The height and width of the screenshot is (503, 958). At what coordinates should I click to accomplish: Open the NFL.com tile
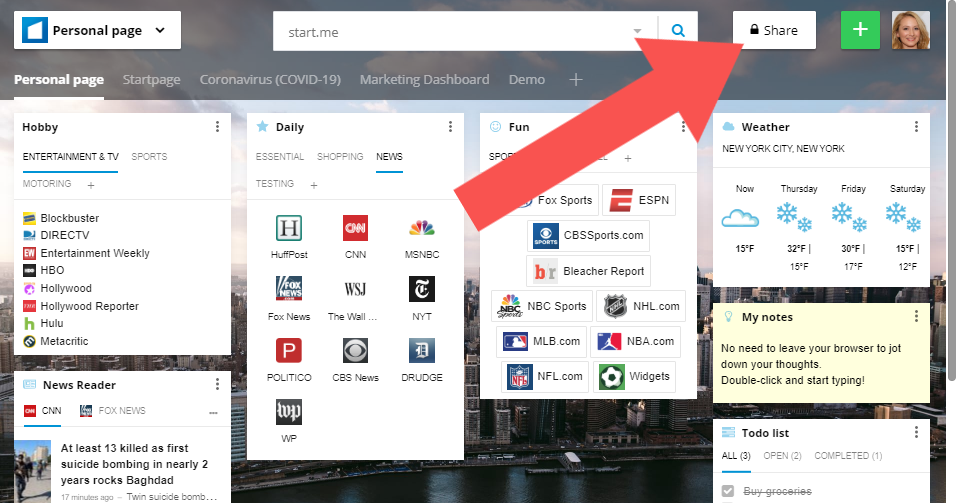click(x=545, y=376)
